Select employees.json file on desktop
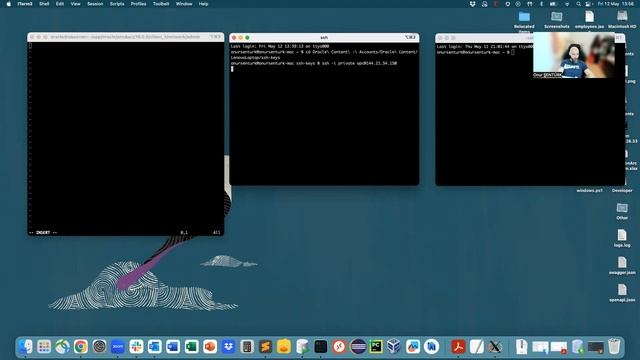The height and width of the screenshot is (360, 640). click(589, 17)
